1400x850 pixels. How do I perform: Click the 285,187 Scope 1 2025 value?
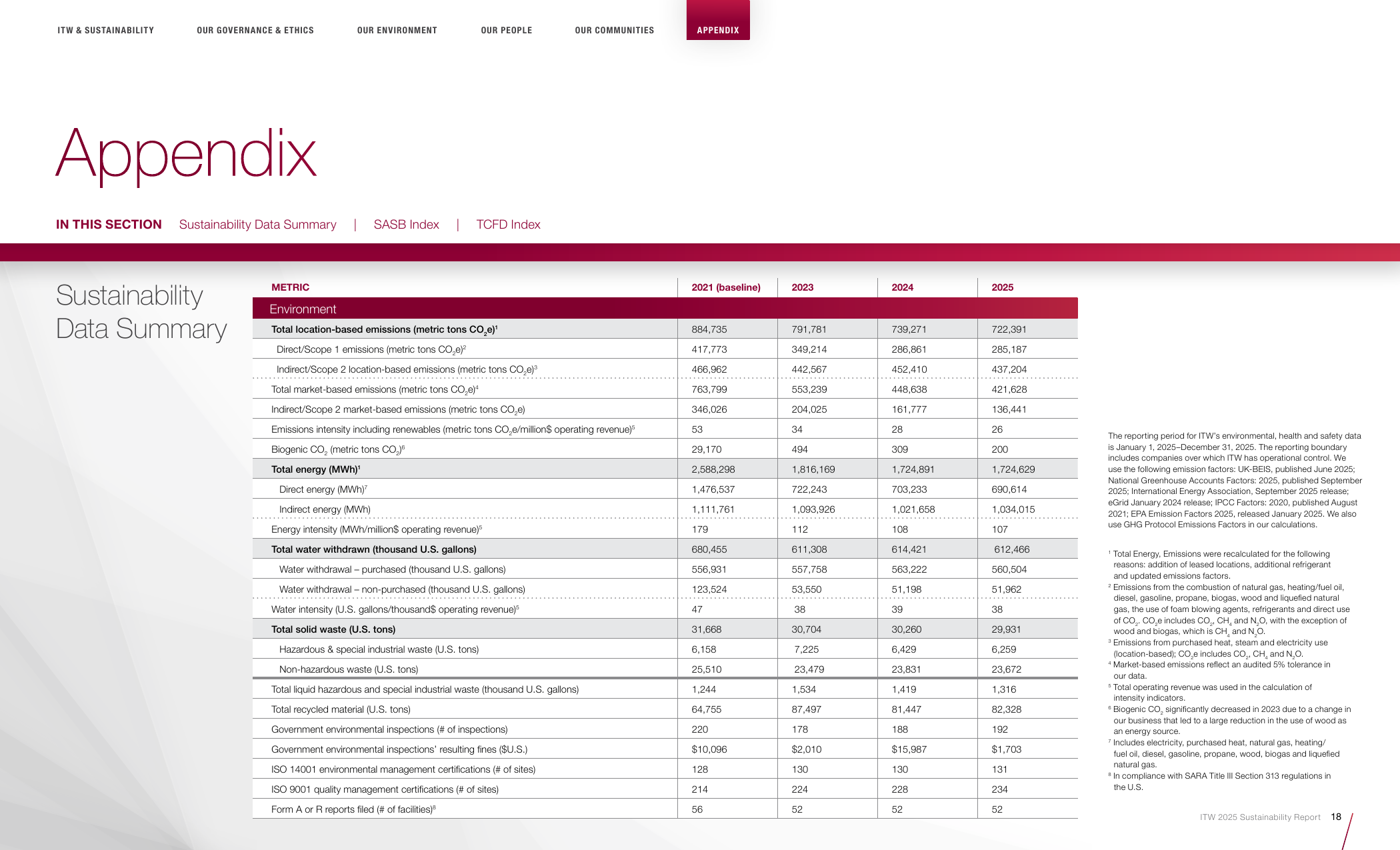coord(1009,349)
